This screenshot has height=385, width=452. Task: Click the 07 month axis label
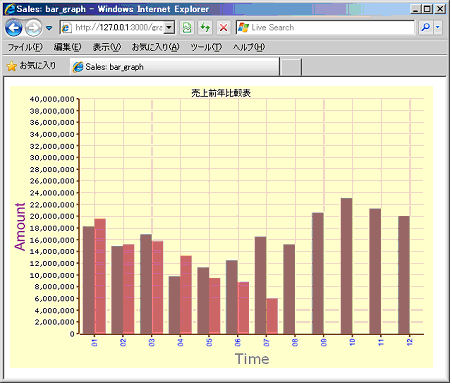click(x=266, y=342)
